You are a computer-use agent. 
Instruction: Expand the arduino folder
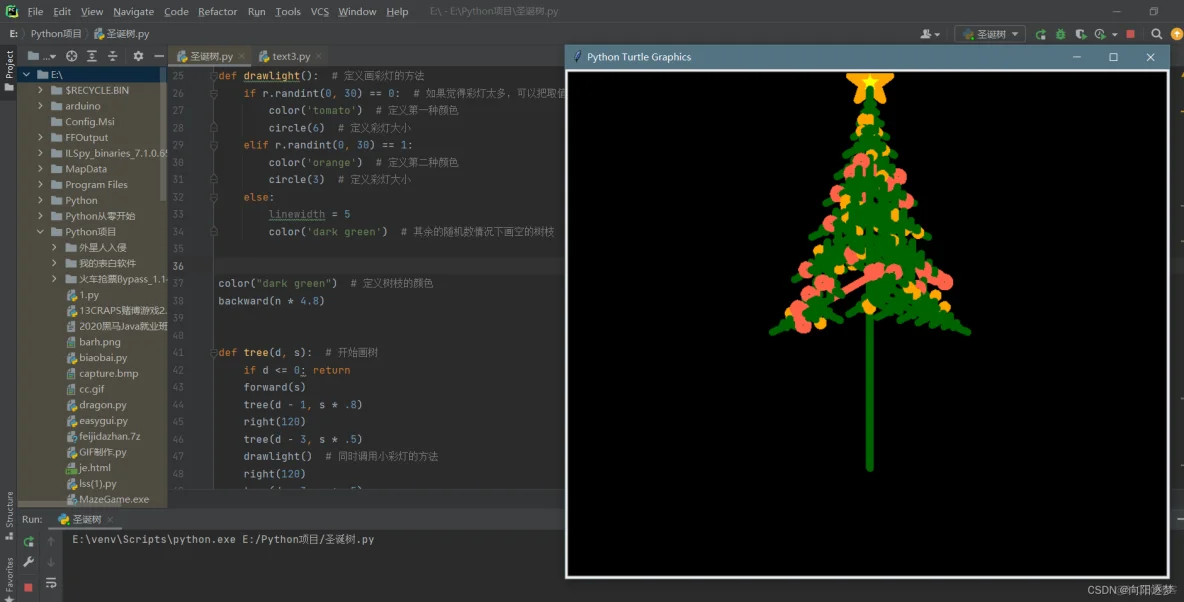coord(41,106)
